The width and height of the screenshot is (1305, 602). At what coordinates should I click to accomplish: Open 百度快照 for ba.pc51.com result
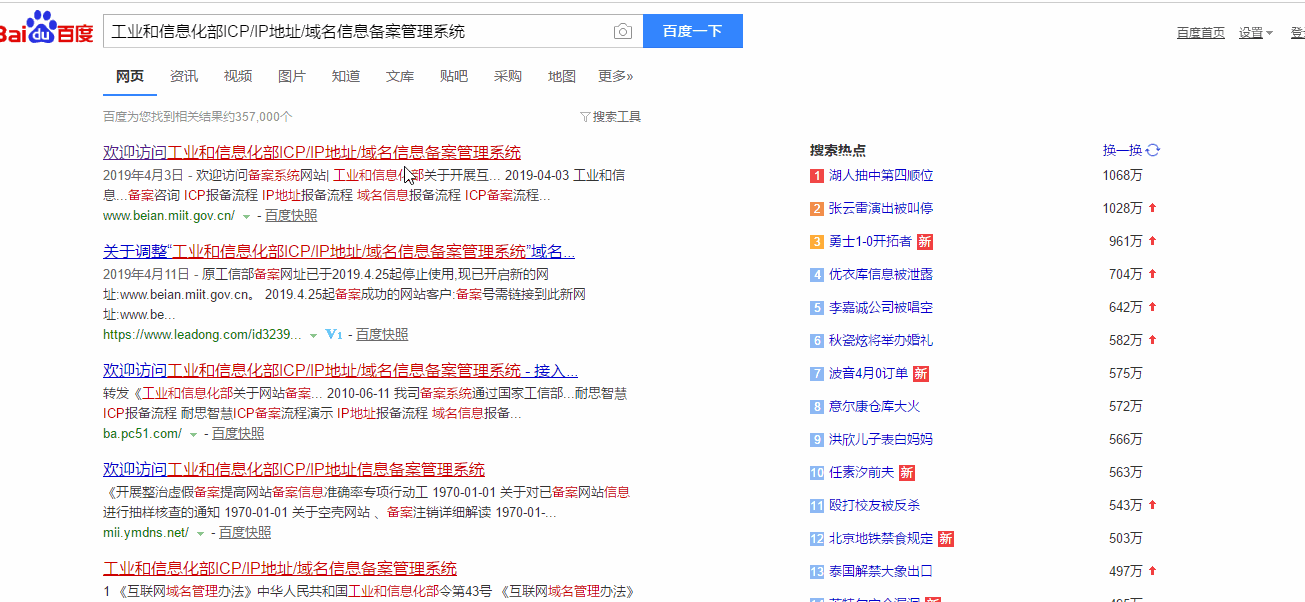coord(238,433)
